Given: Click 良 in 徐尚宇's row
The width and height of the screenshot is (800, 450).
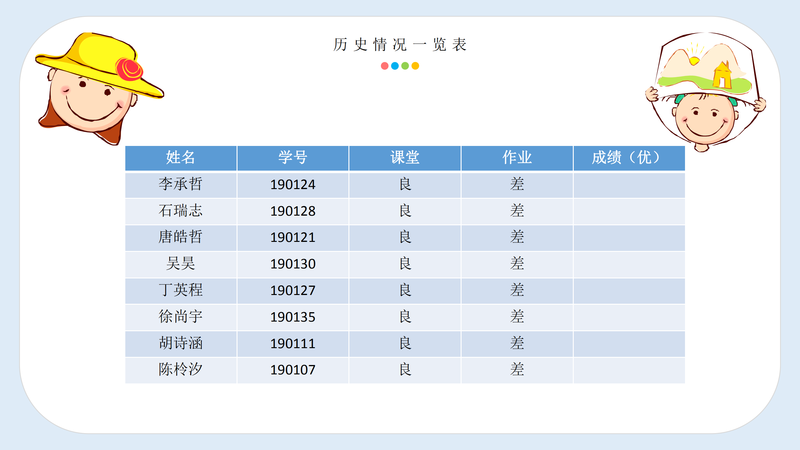Looking at the screenshot, I should pos(405,317).
